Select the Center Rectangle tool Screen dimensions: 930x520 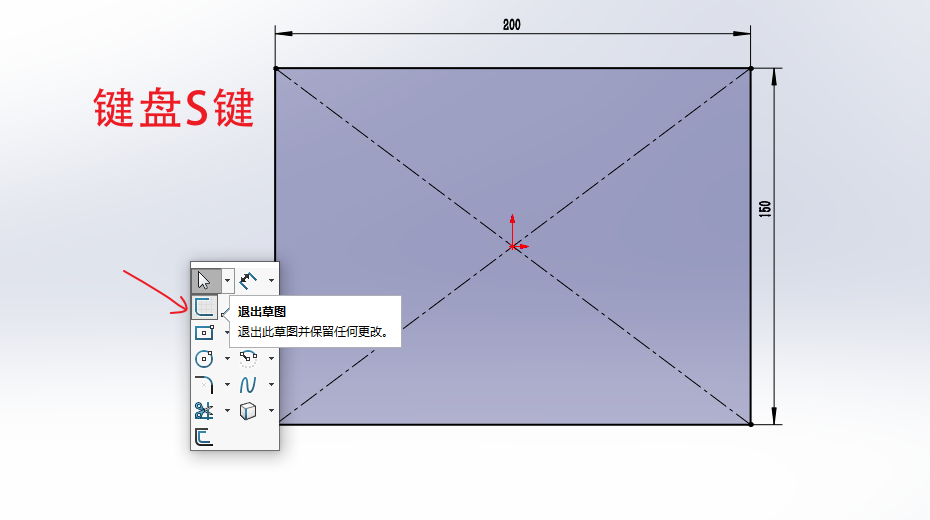pyautogui.click(x=204, y=332)
